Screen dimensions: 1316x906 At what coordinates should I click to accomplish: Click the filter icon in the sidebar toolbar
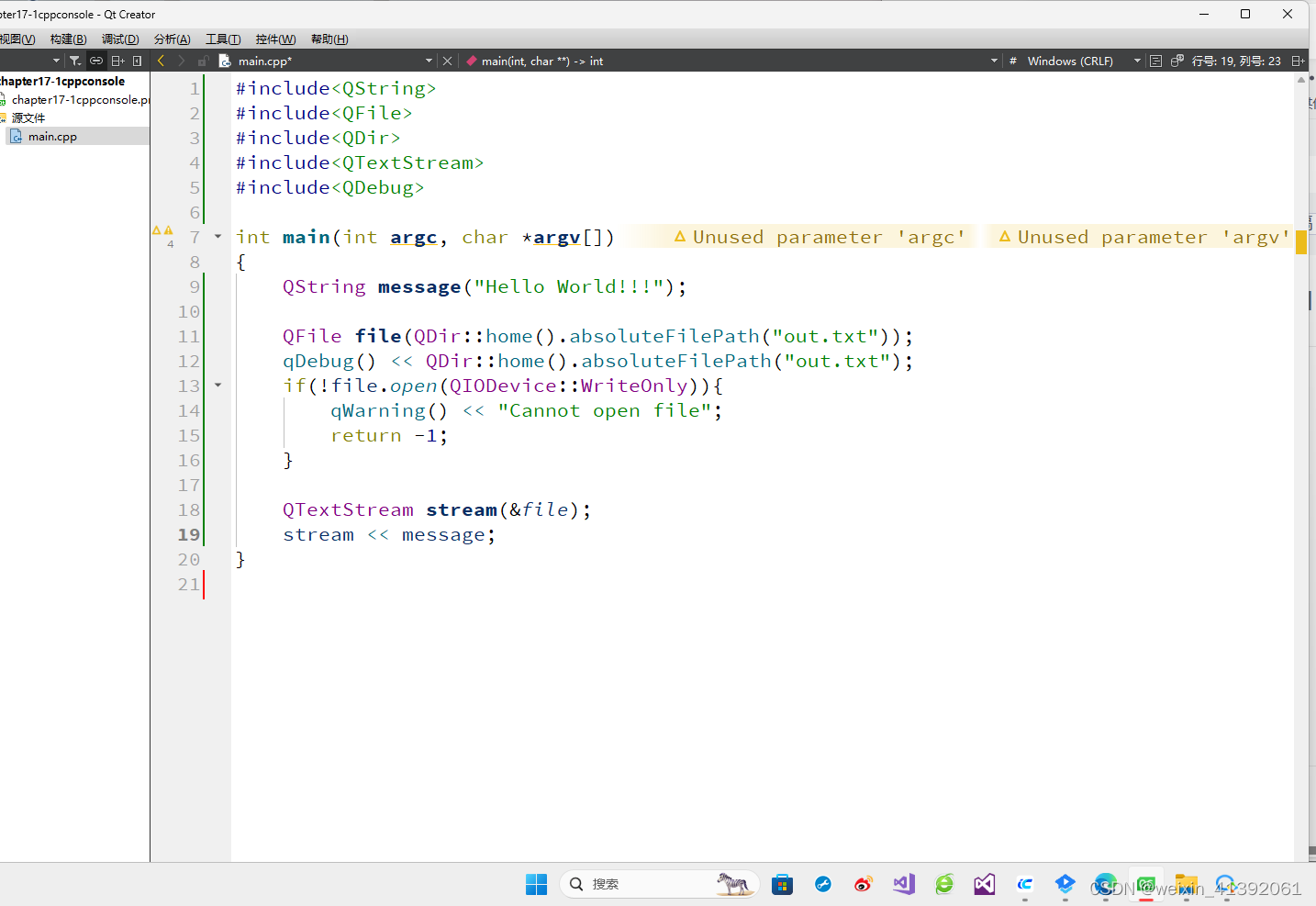coord(74,61)
